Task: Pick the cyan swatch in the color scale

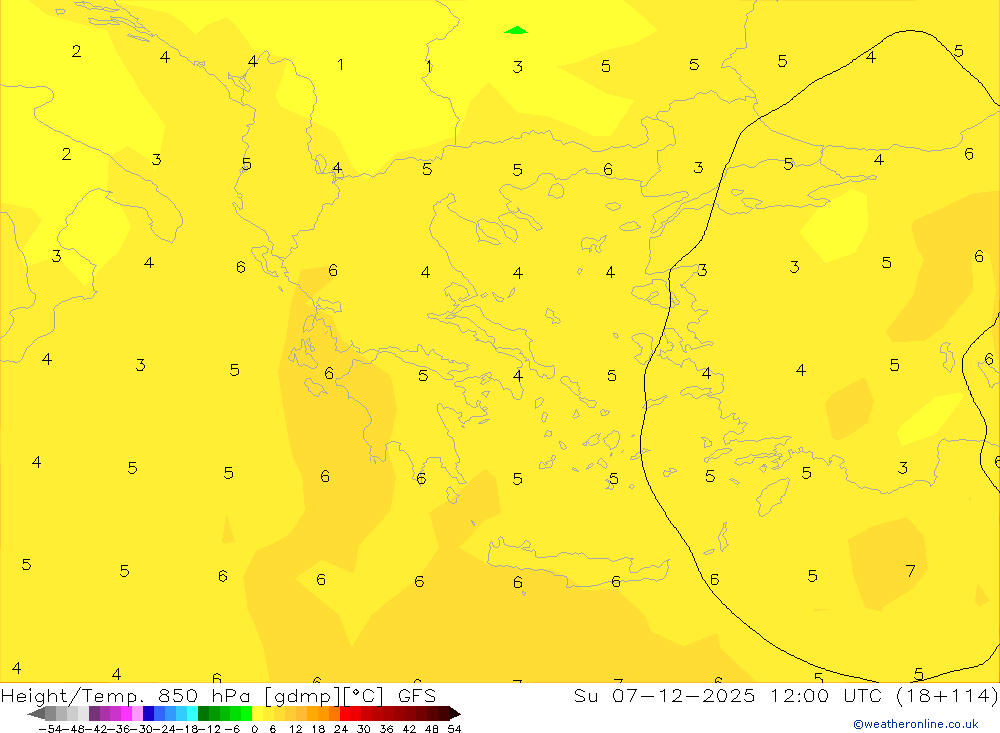Action: pyautogui.click(x=192, y=714)
